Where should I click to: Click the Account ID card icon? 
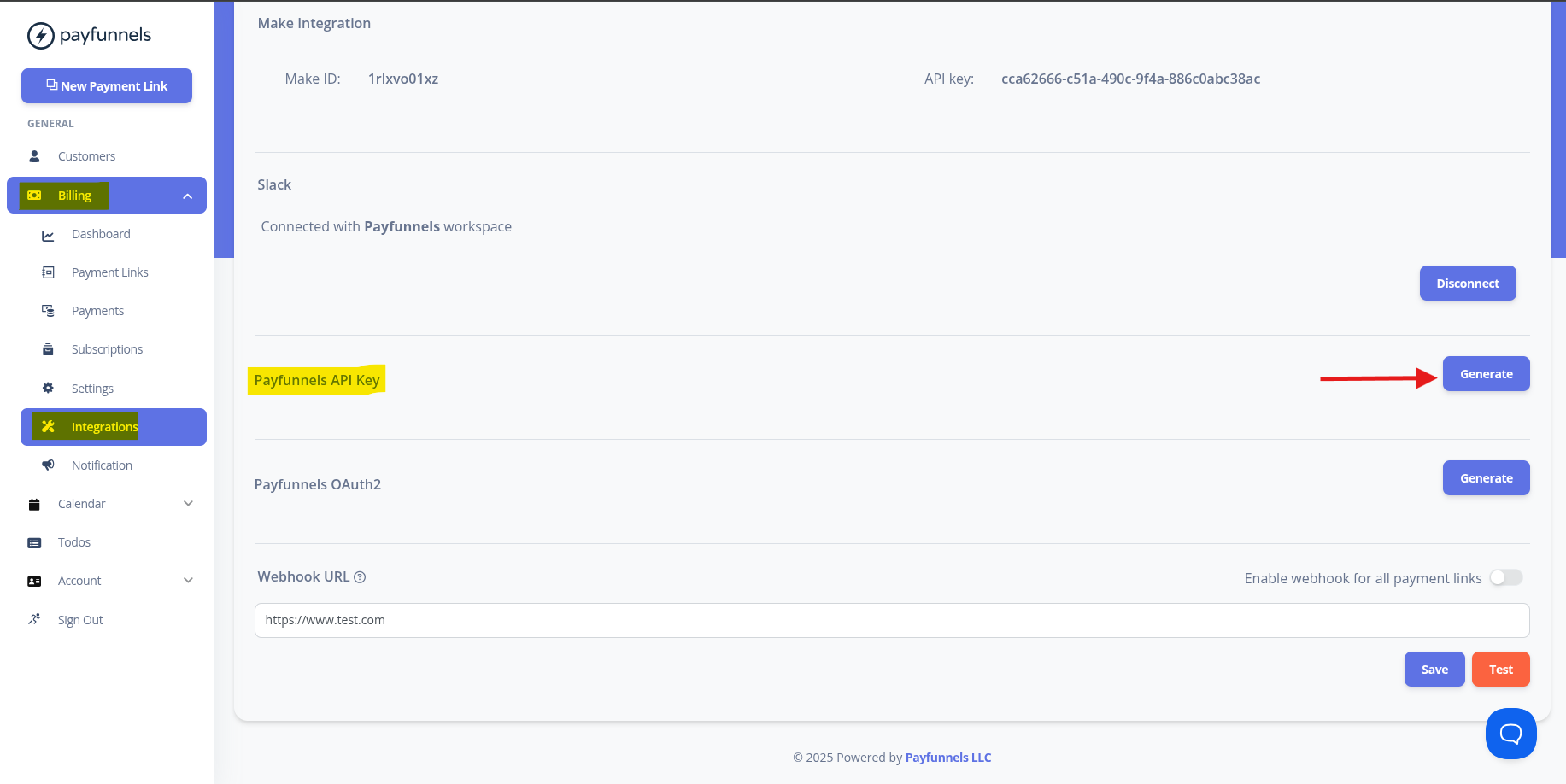(x=34, y=581)
